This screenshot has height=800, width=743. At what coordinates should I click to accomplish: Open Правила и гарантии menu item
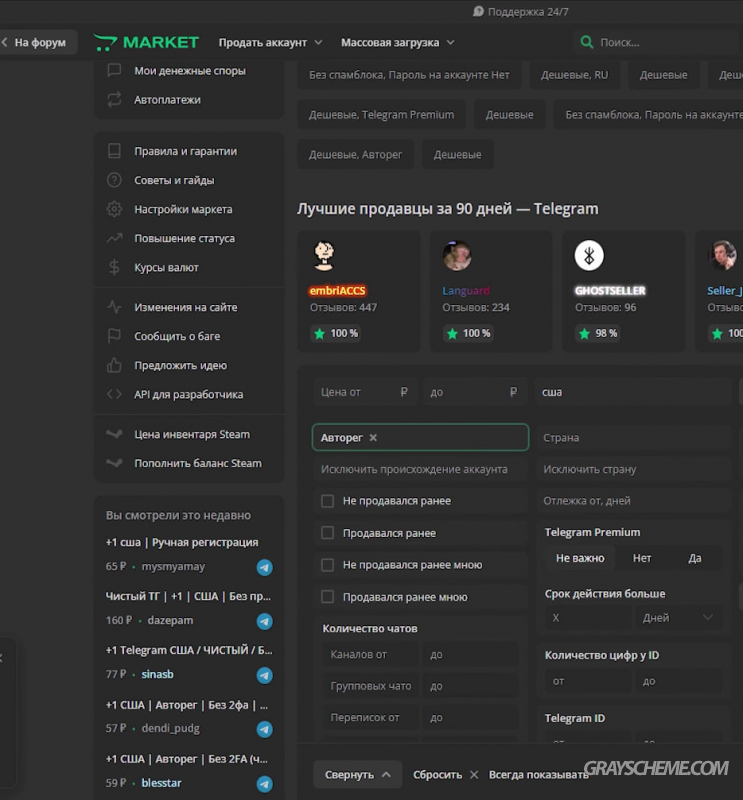pyautogui.click(x=185, y=151)
